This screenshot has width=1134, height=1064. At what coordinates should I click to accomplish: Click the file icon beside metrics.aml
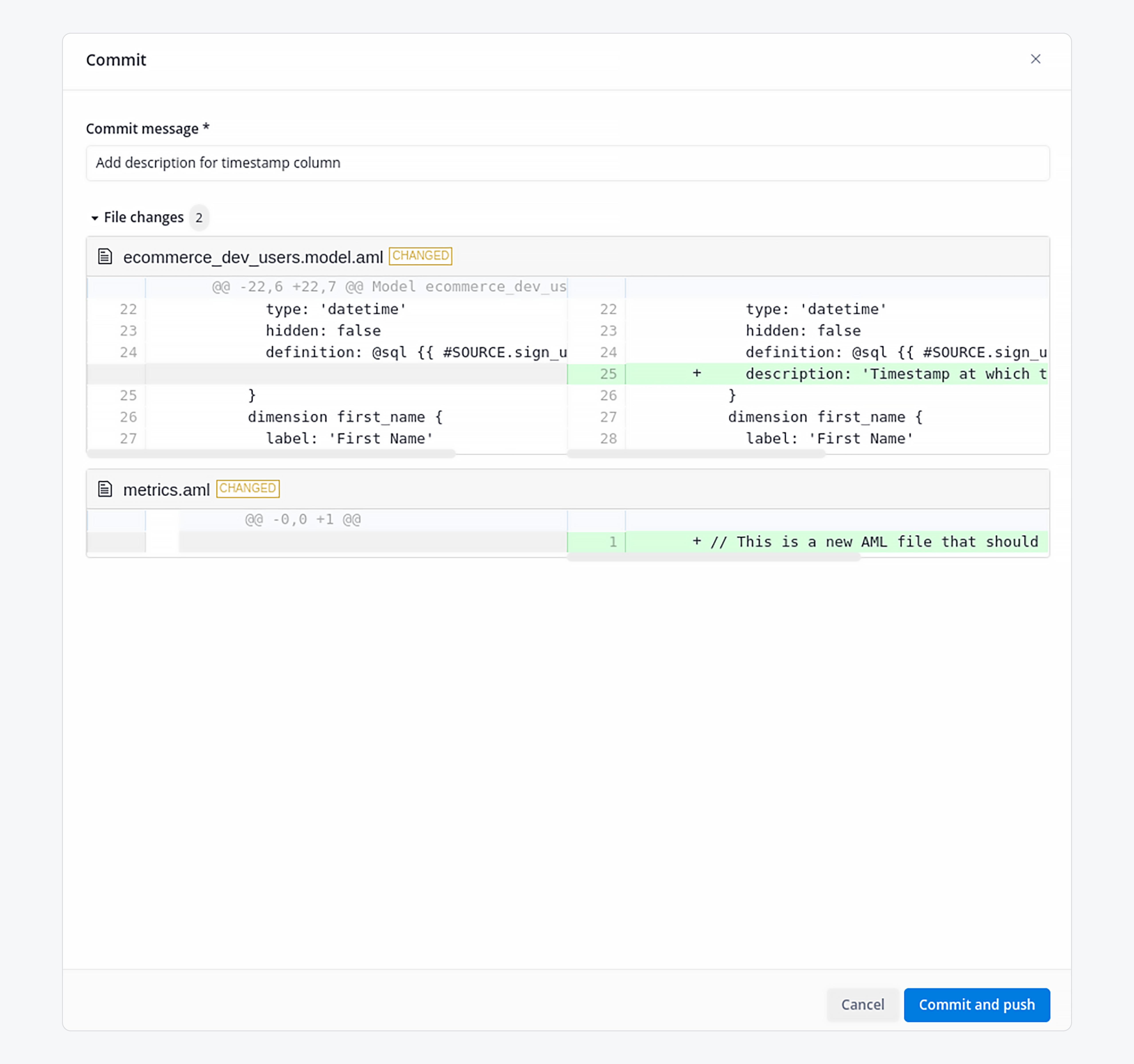point(105,489)
